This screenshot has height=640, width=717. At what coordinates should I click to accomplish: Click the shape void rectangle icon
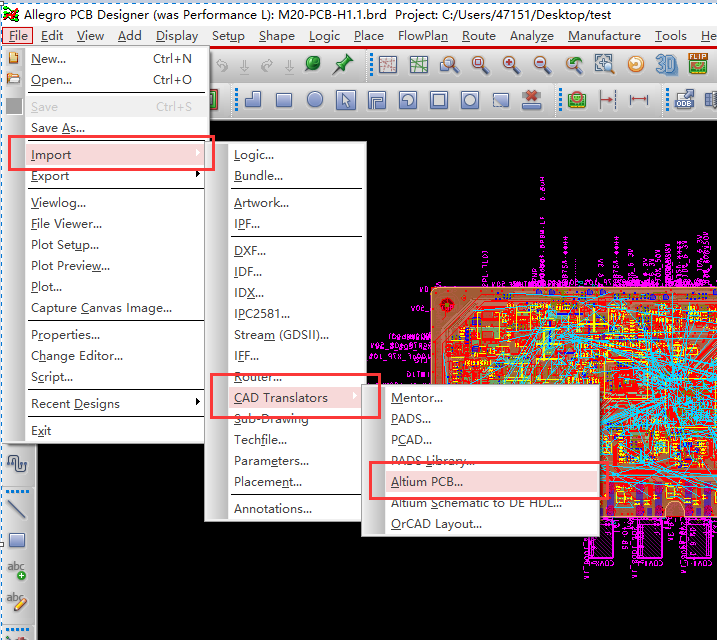point(439,100)
